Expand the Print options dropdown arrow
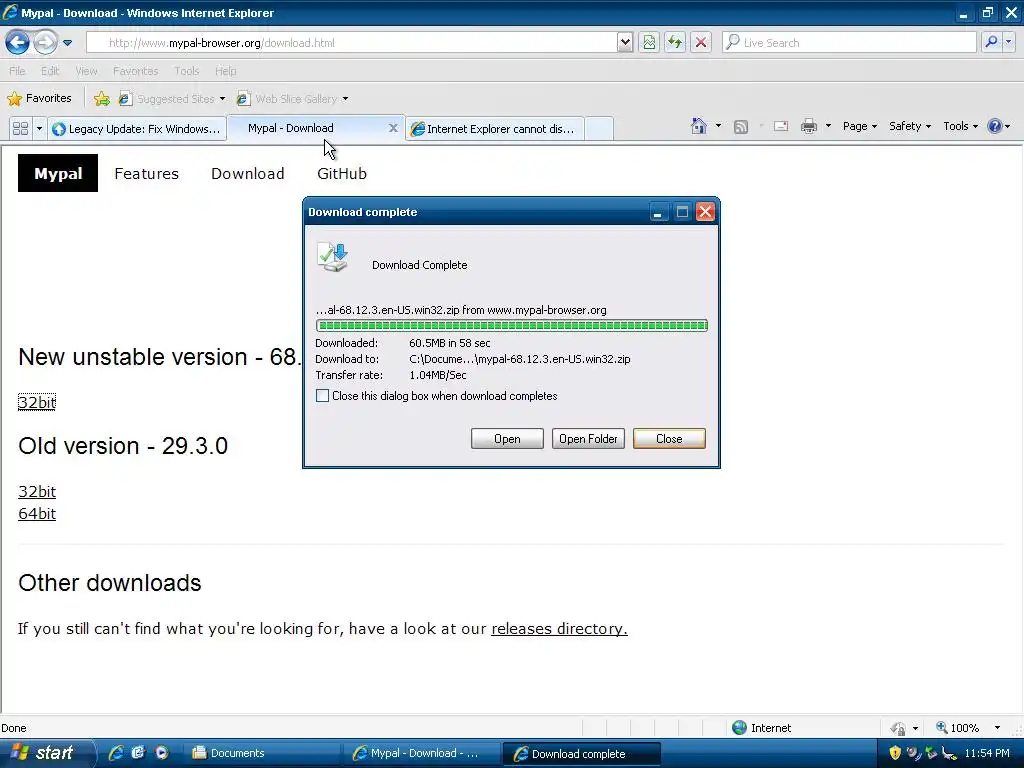1024x768 pixels. (x=828, y=126)
